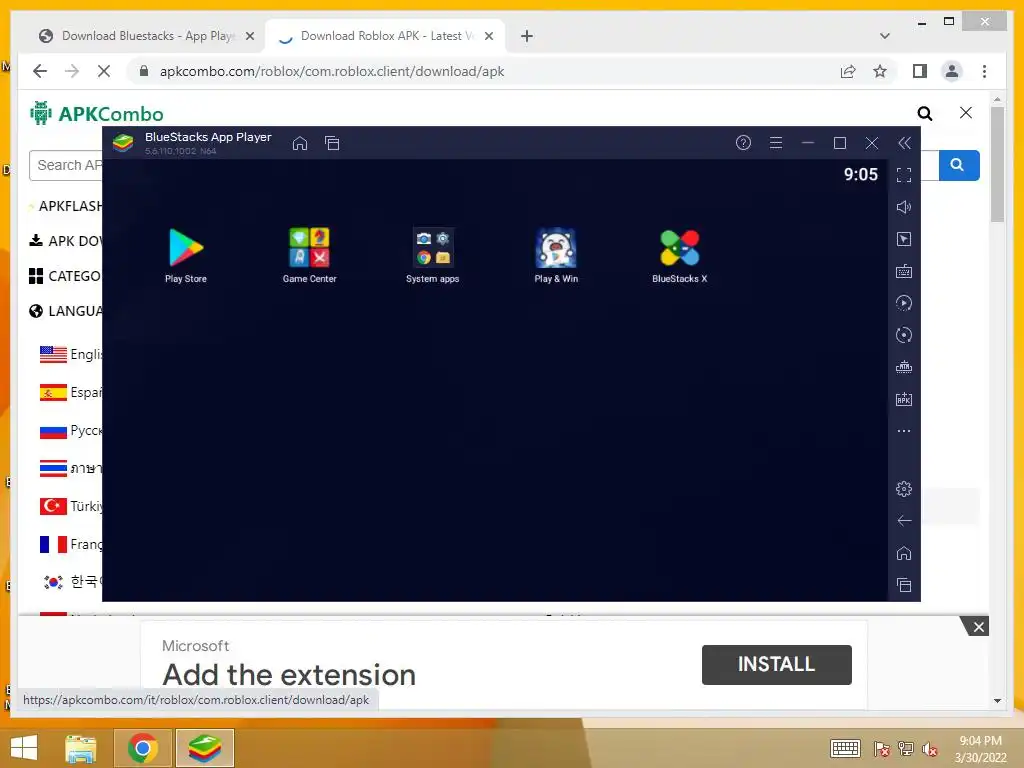Open BlueStacks help question mark icon

[743, 142]
